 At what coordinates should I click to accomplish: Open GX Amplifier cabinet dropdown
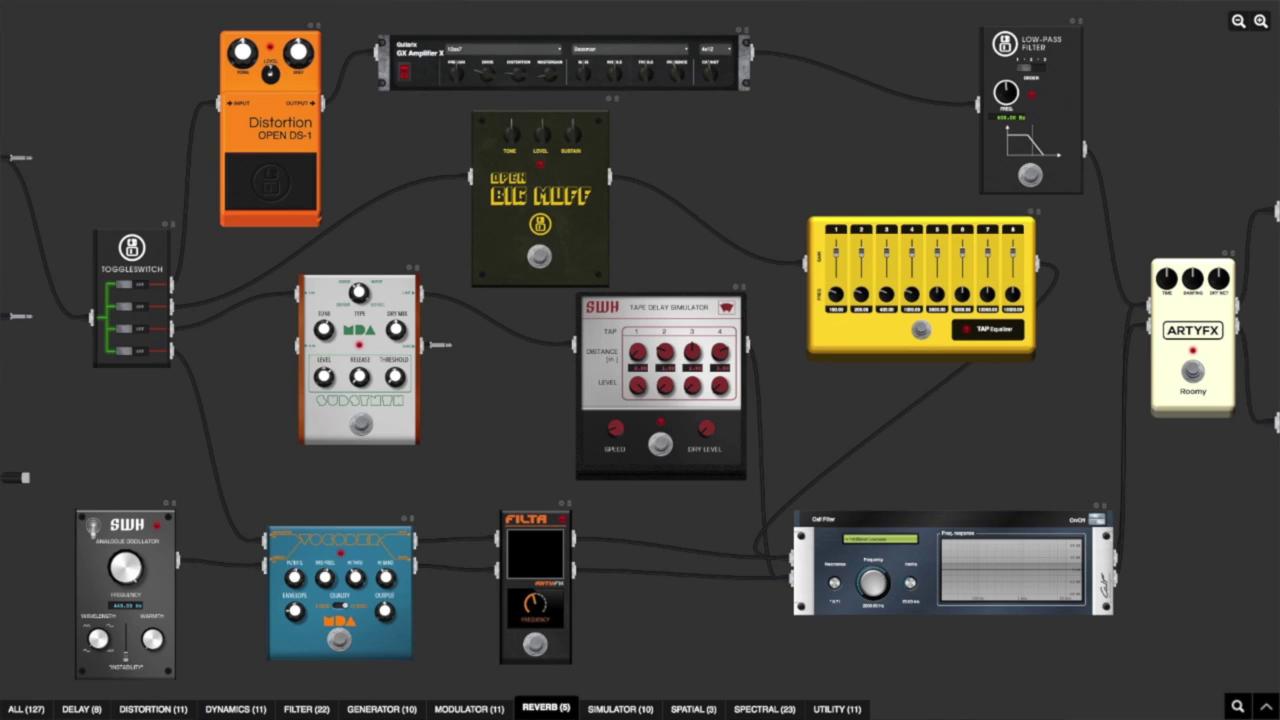coord(715,49)
